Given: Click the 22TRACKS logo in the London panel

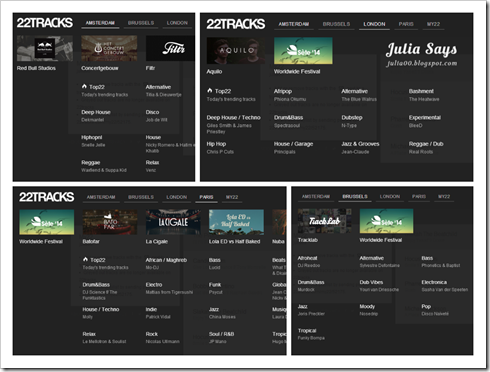Looking at the screenshot, I should (x=236, y=24).
